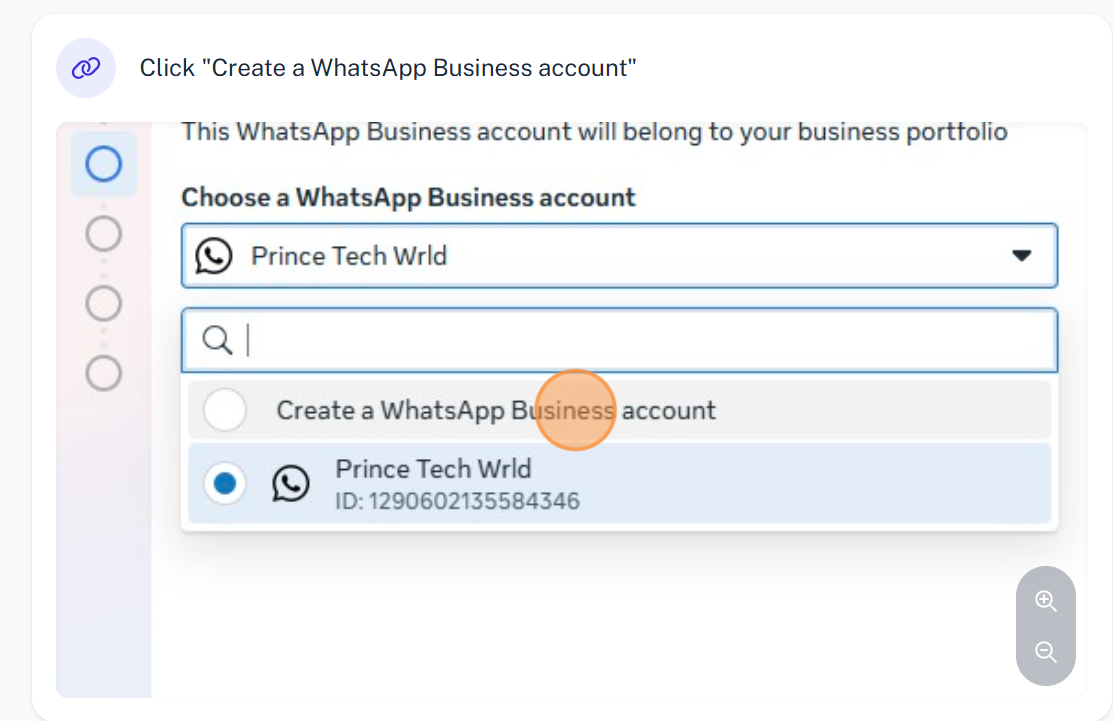Click the account ID 1290602135584346 text
Image resolution: width=1113 pixels, height=721 pixels.
pyautogui.click(x=457, y=501)
